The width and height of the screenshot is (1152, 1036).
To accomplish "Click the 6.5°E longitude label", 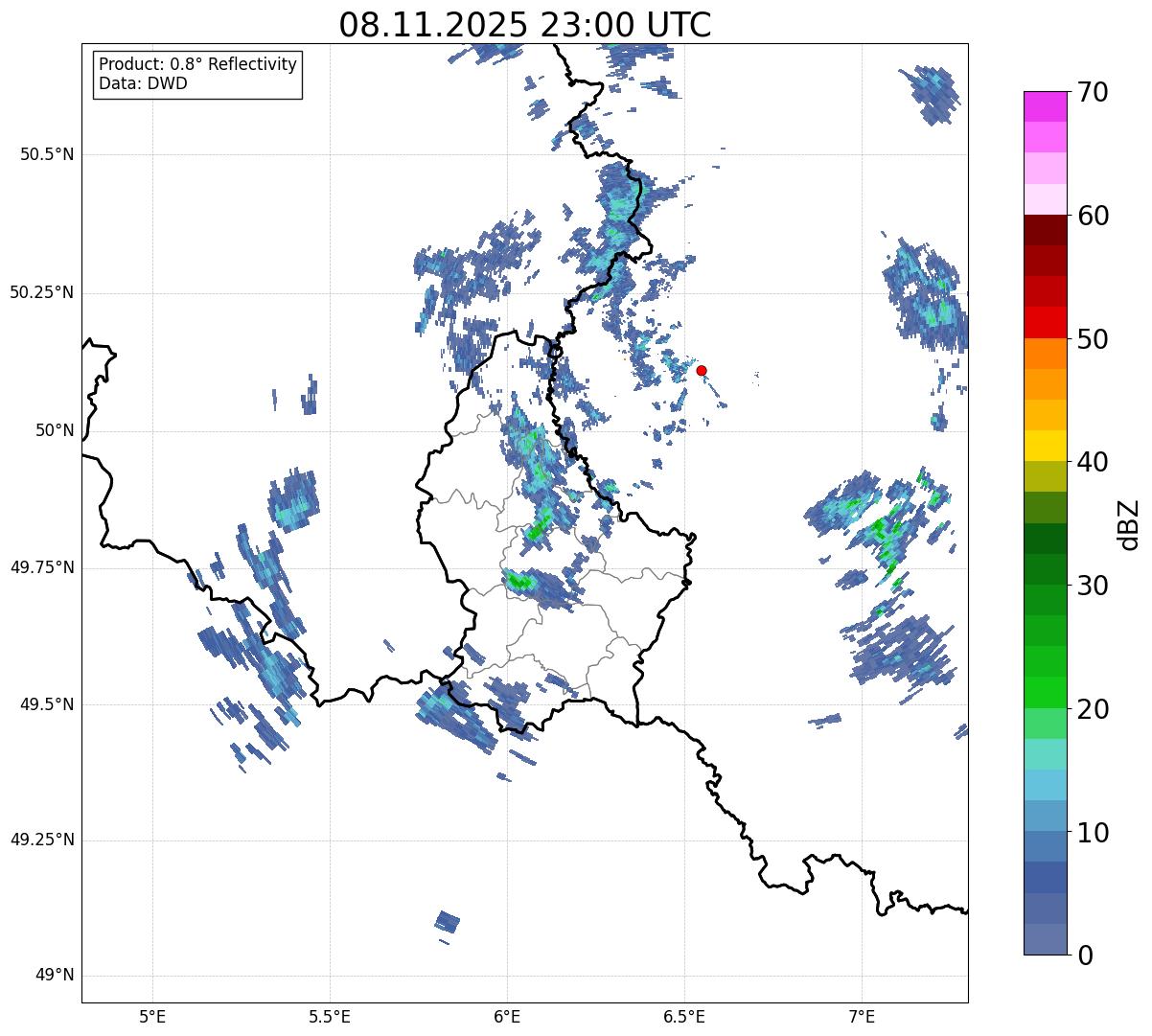I will tap(684, 1016).
